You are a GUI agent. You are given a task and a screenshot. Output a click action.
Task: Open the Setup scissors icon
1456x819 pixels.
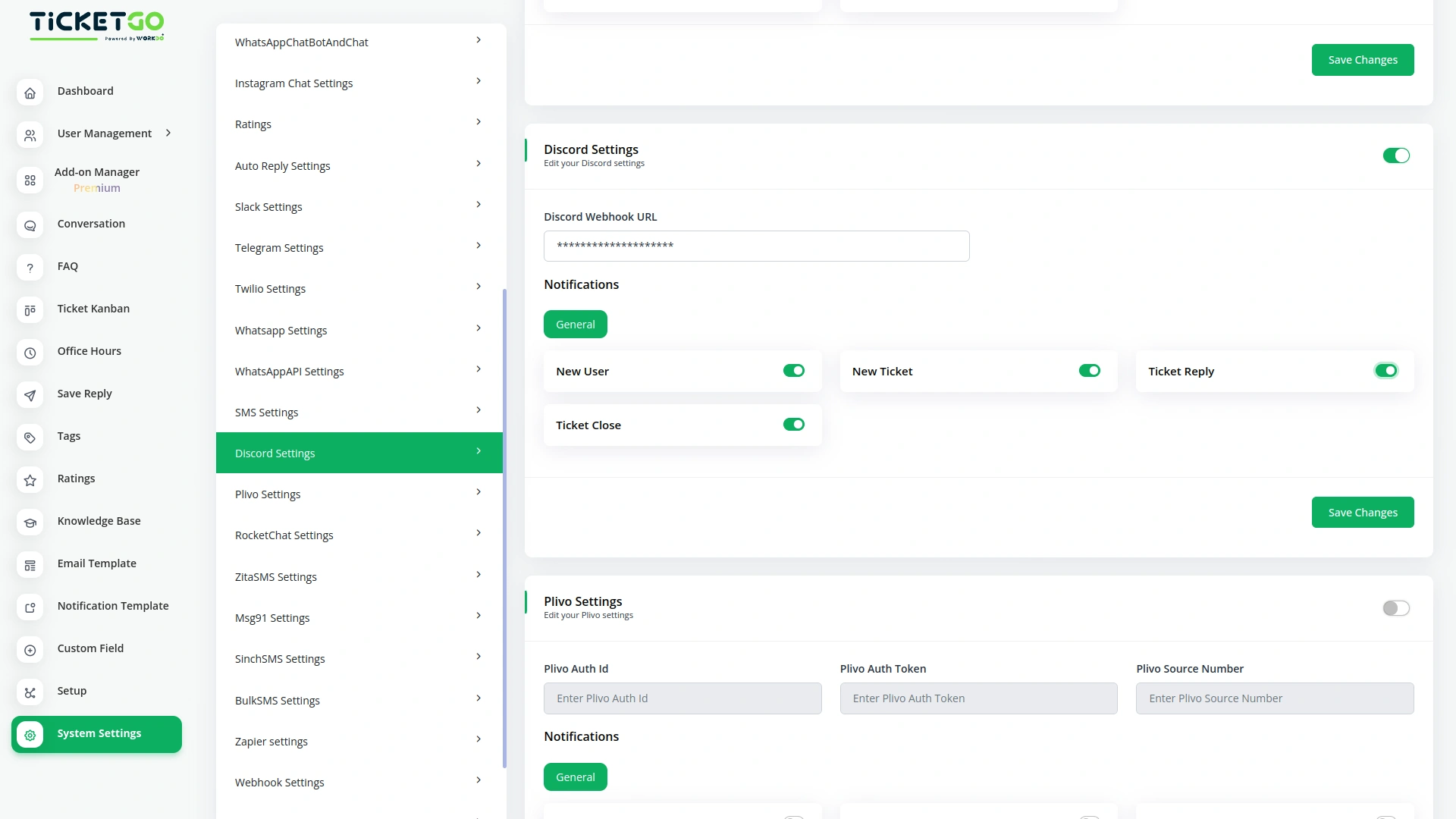click(x=30, y=692)
